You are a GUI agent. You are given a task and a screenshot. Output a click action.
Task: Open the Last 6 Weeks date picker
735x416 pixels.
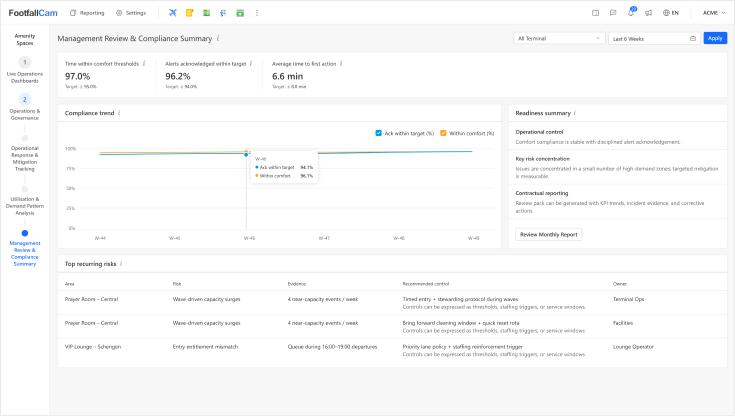pyautogui.click(x=653, y=38)
